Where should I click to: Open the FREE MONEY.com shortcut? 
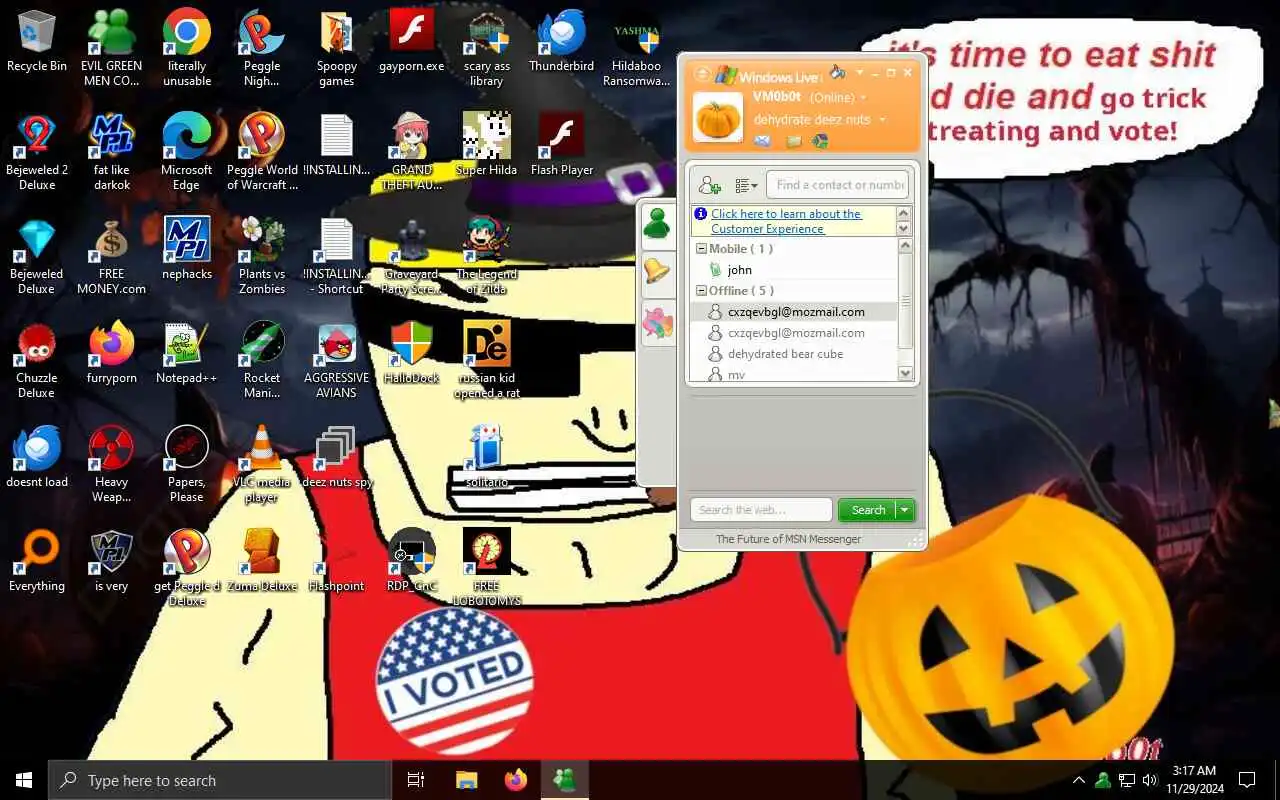pyautogui.click(x=112, y=256)
